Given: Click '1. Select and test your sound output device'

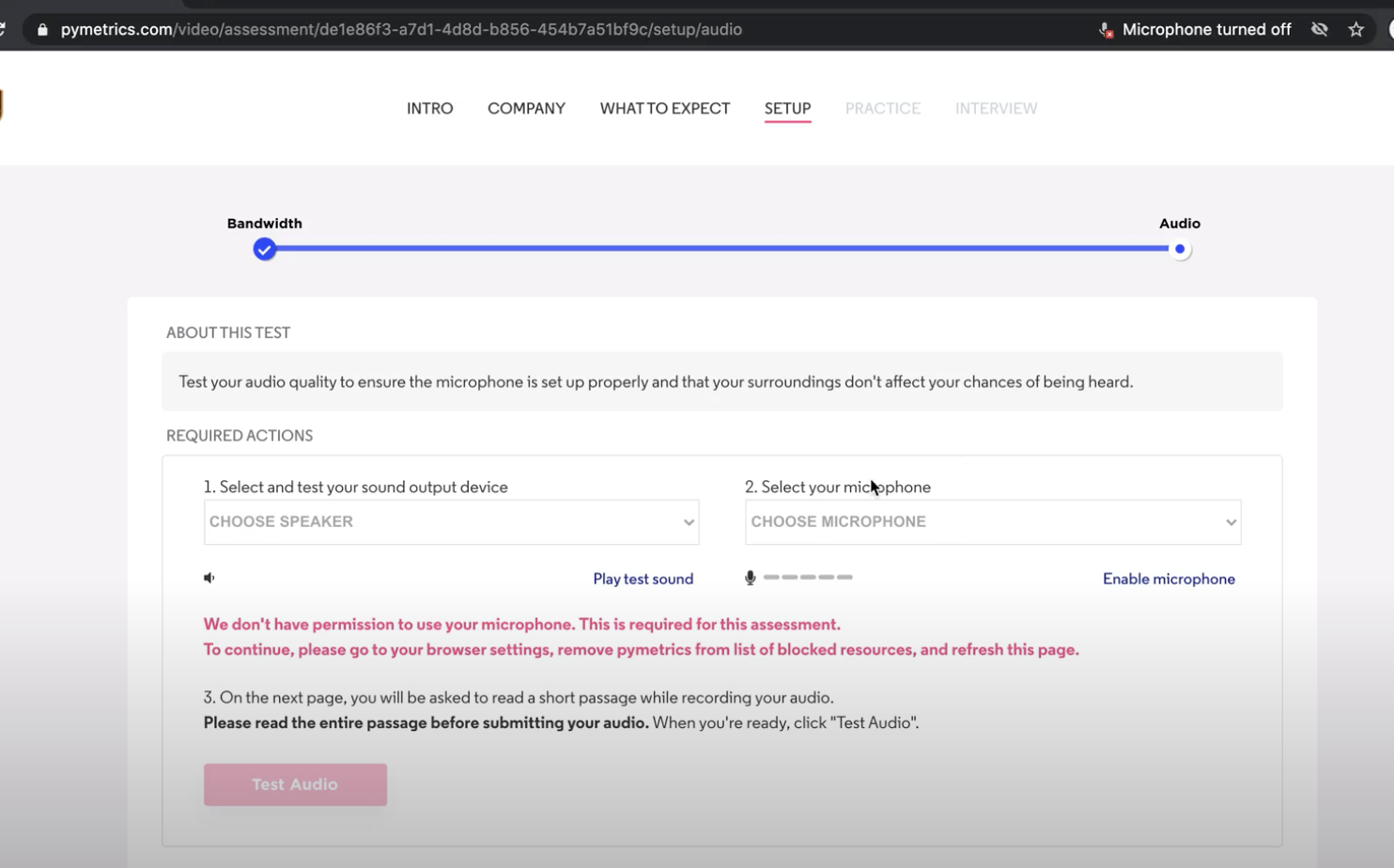Looking at the screenshot, I should (x=355, y=487).
